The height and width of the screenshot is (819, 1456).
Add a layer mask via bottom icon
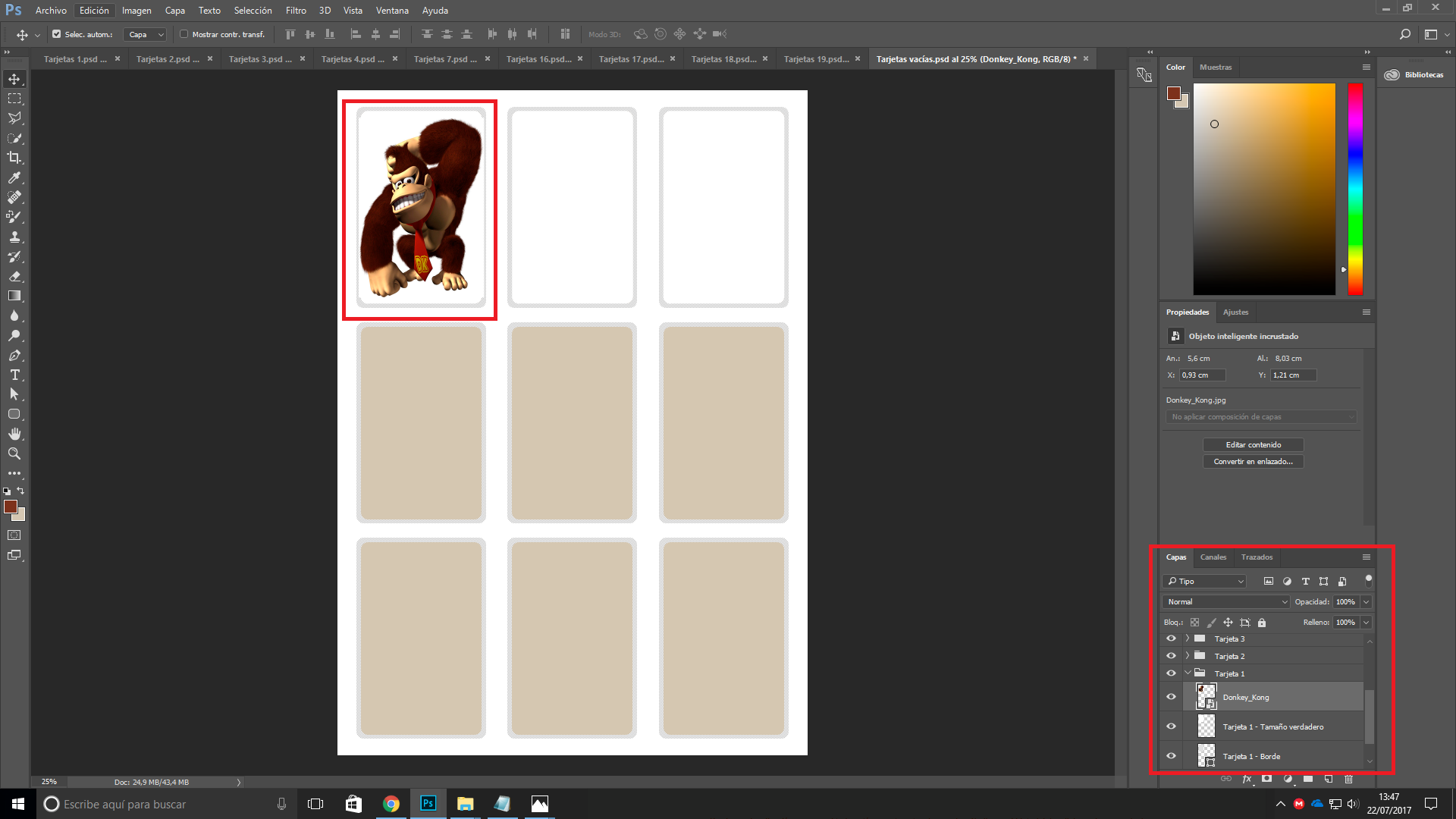pos(1266,779)
